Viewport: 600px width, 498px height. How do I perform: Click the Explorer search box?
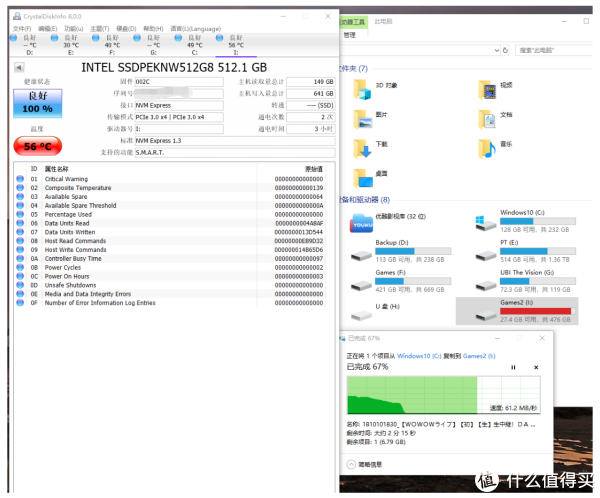pos(554,50)
